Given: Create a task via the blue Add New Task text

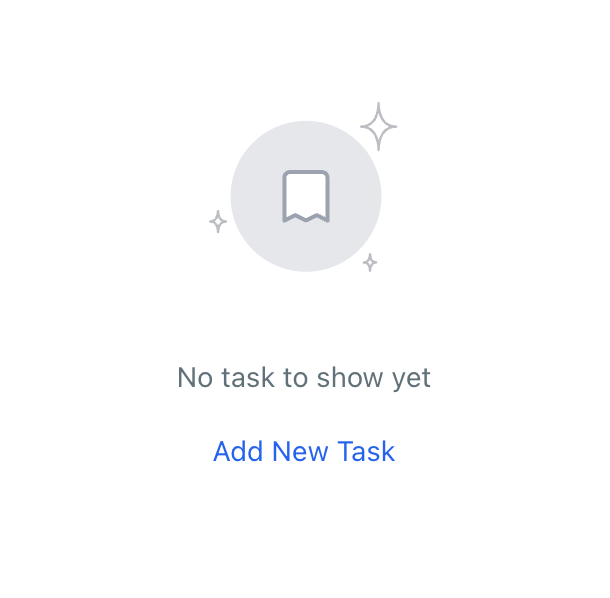Looking at the screenshot, I should 304,451.
